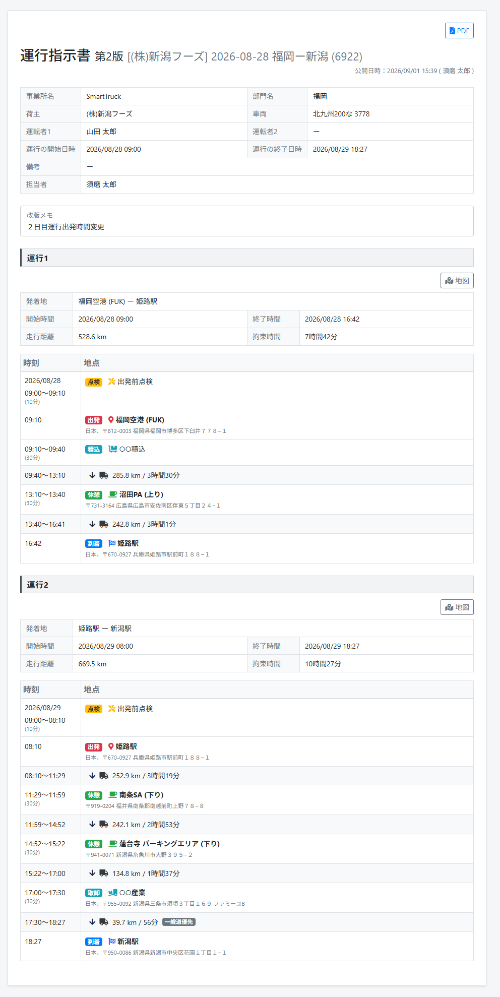The height and width of the screenshot is (997, 500).
Task: Click the 運行2 拘束時間 value 10時間27分
Action: click(x=323, y=663)
